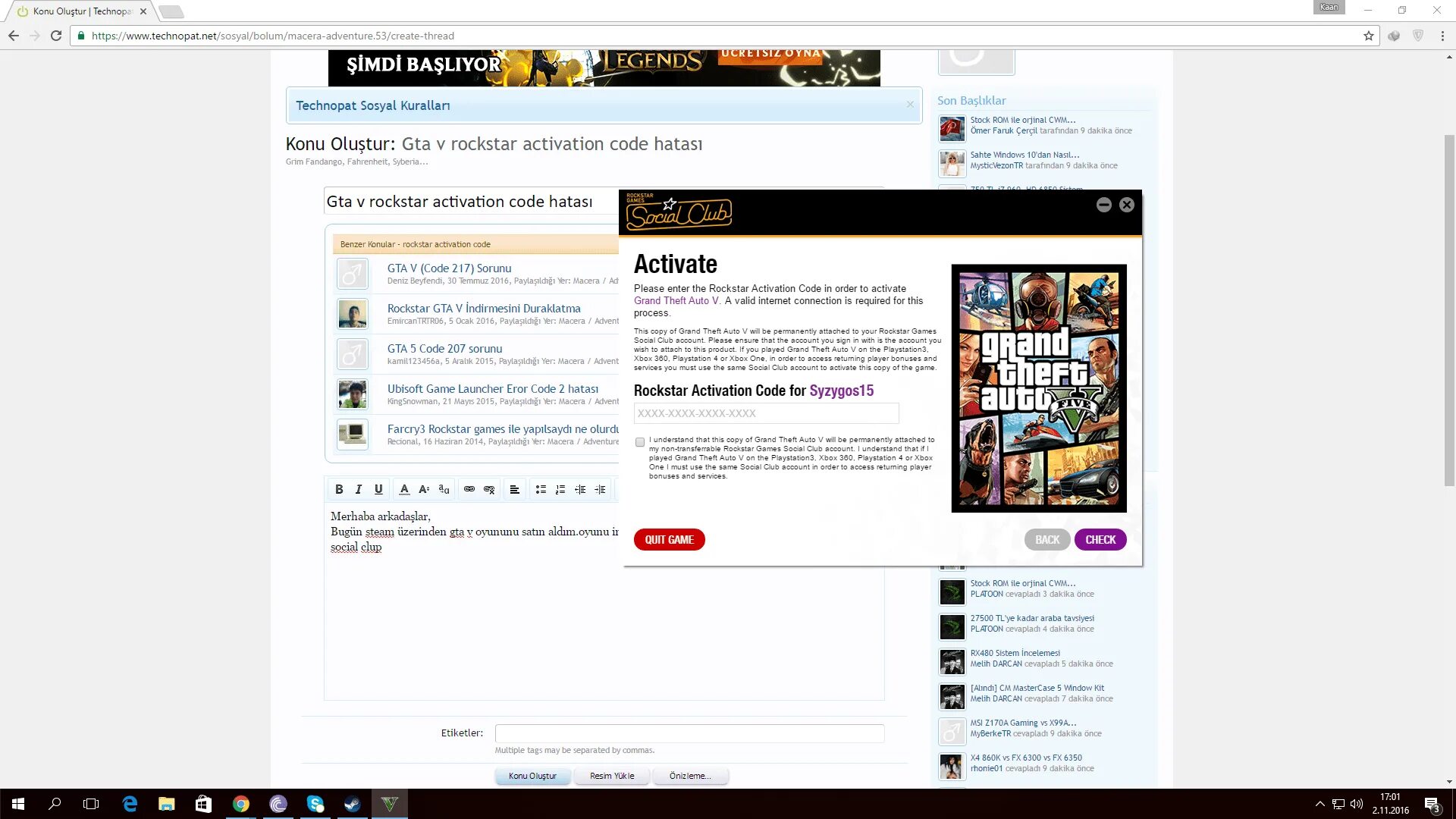Open the font size option

424,489
